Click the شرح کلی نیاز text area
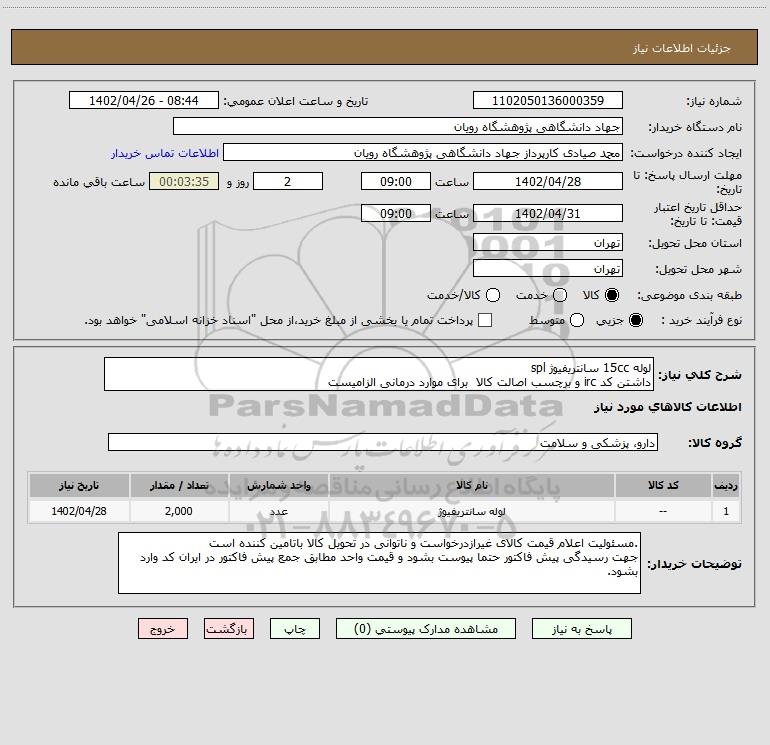The image size is (770, 745). point(379,374)
